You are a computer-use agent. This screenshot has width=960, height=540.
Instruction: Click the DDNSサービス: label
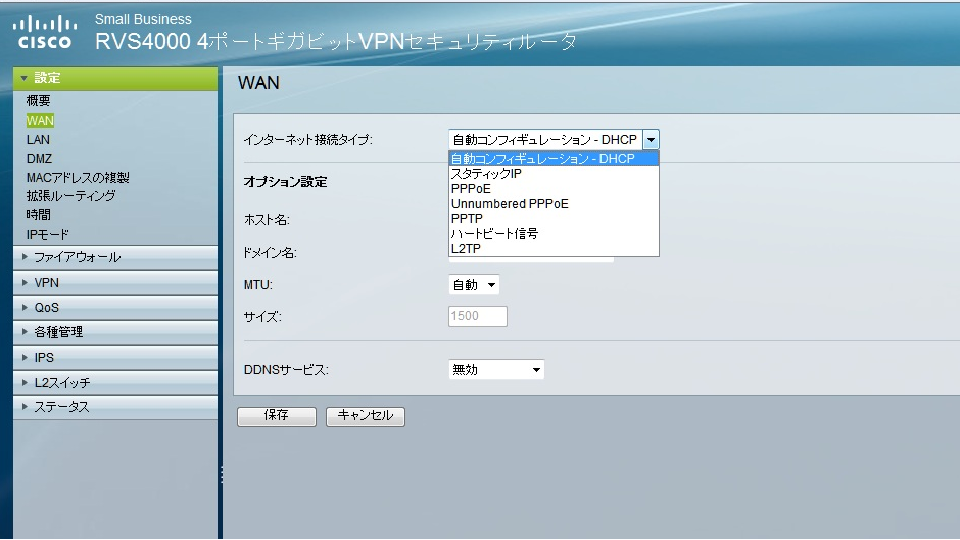286,370
